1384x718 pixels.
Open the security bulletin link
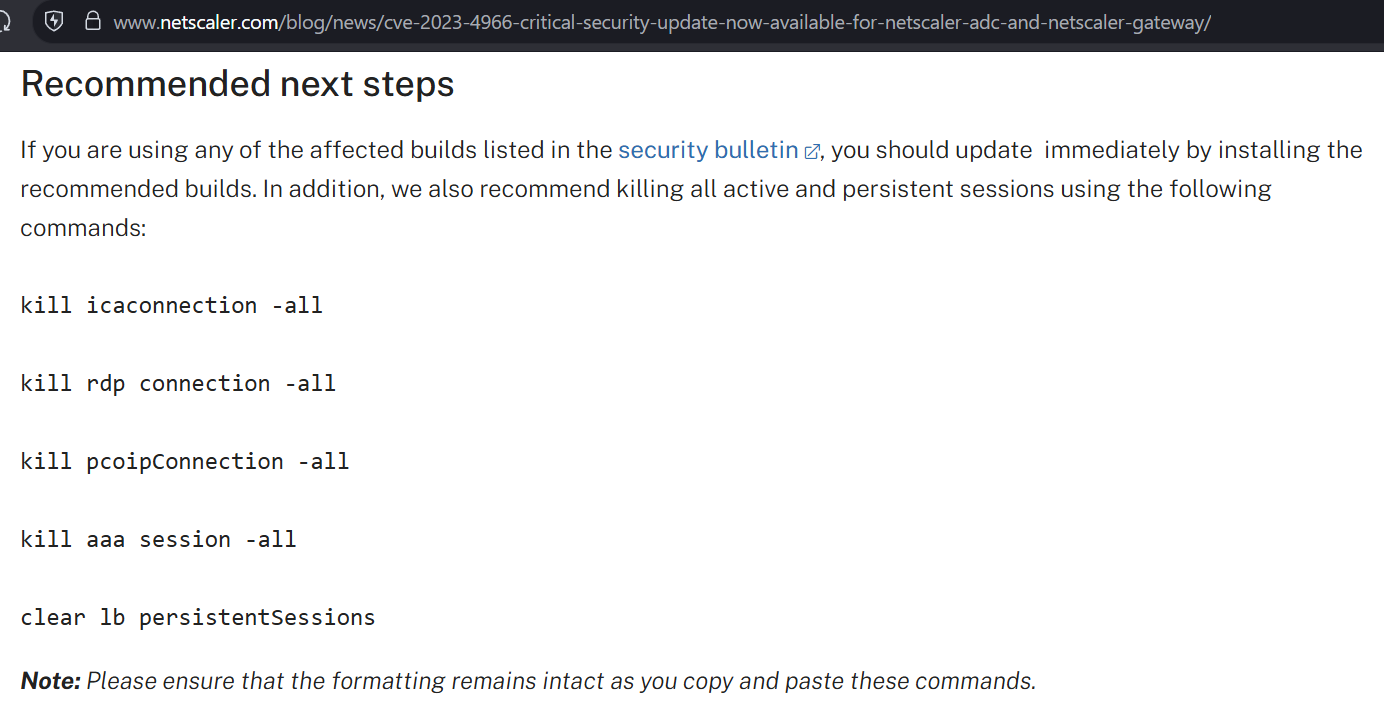coord(708,150)
